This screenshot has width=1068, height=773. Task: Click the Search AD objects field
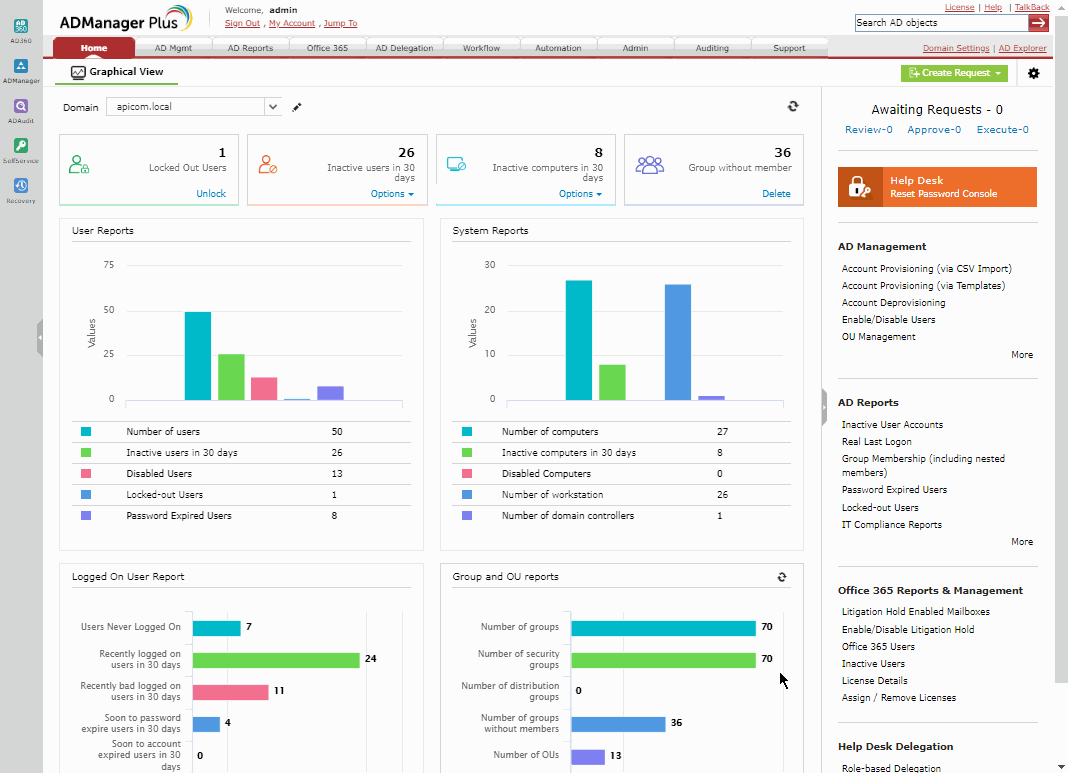(x=941, y=22)
